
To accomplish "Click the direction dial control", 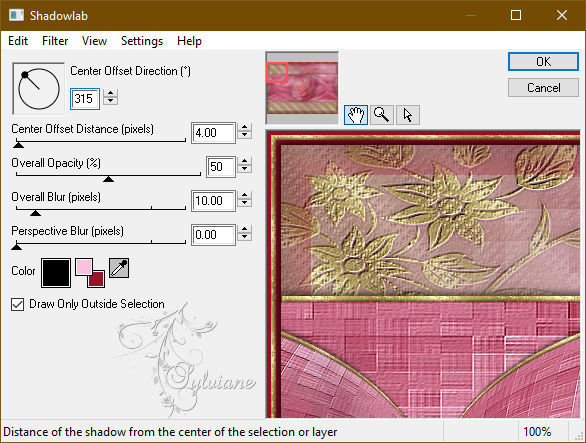I will [39, 89].
